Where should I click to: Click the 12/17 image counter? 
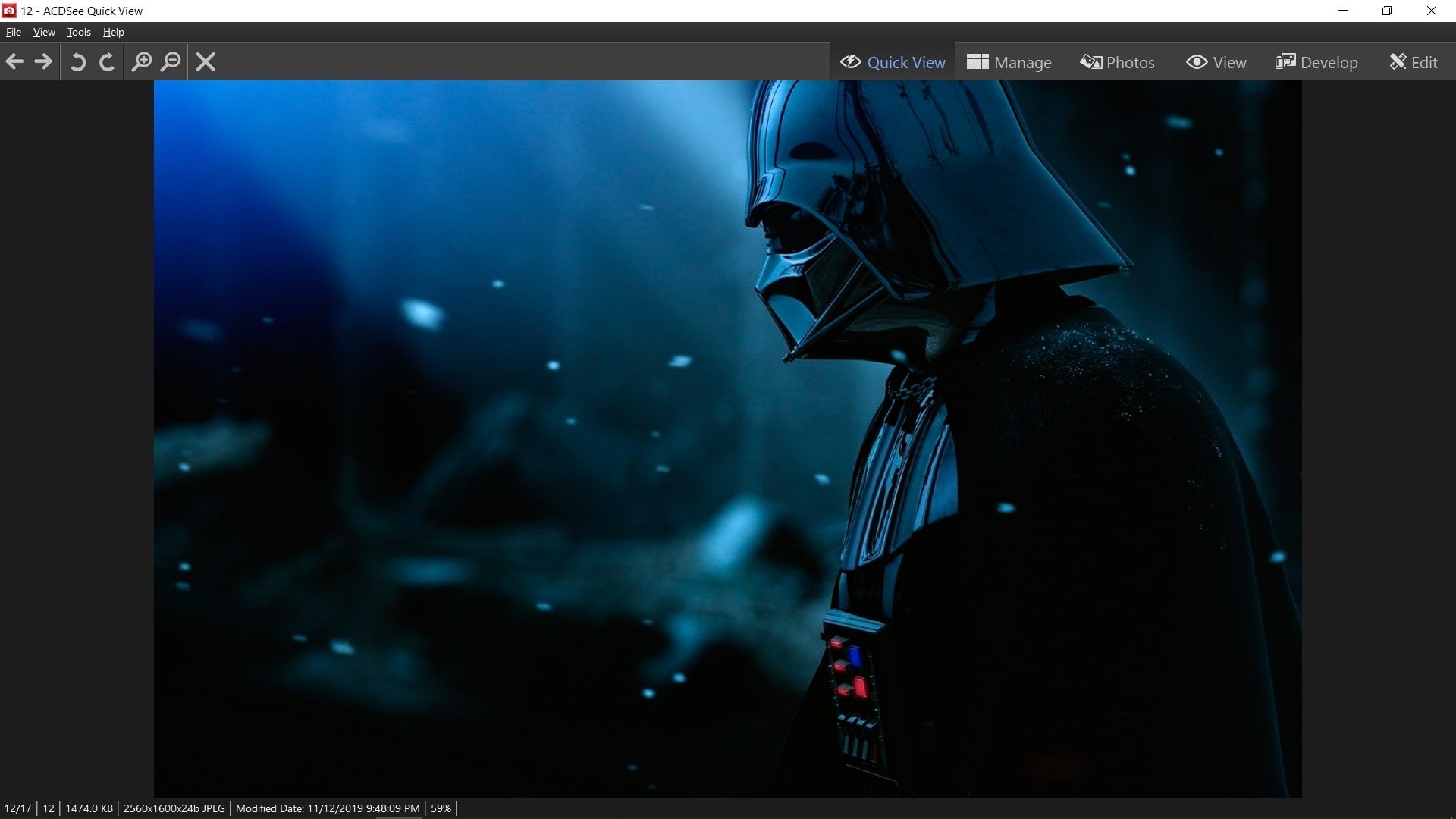pyautogui.click(x=18, y=808)
